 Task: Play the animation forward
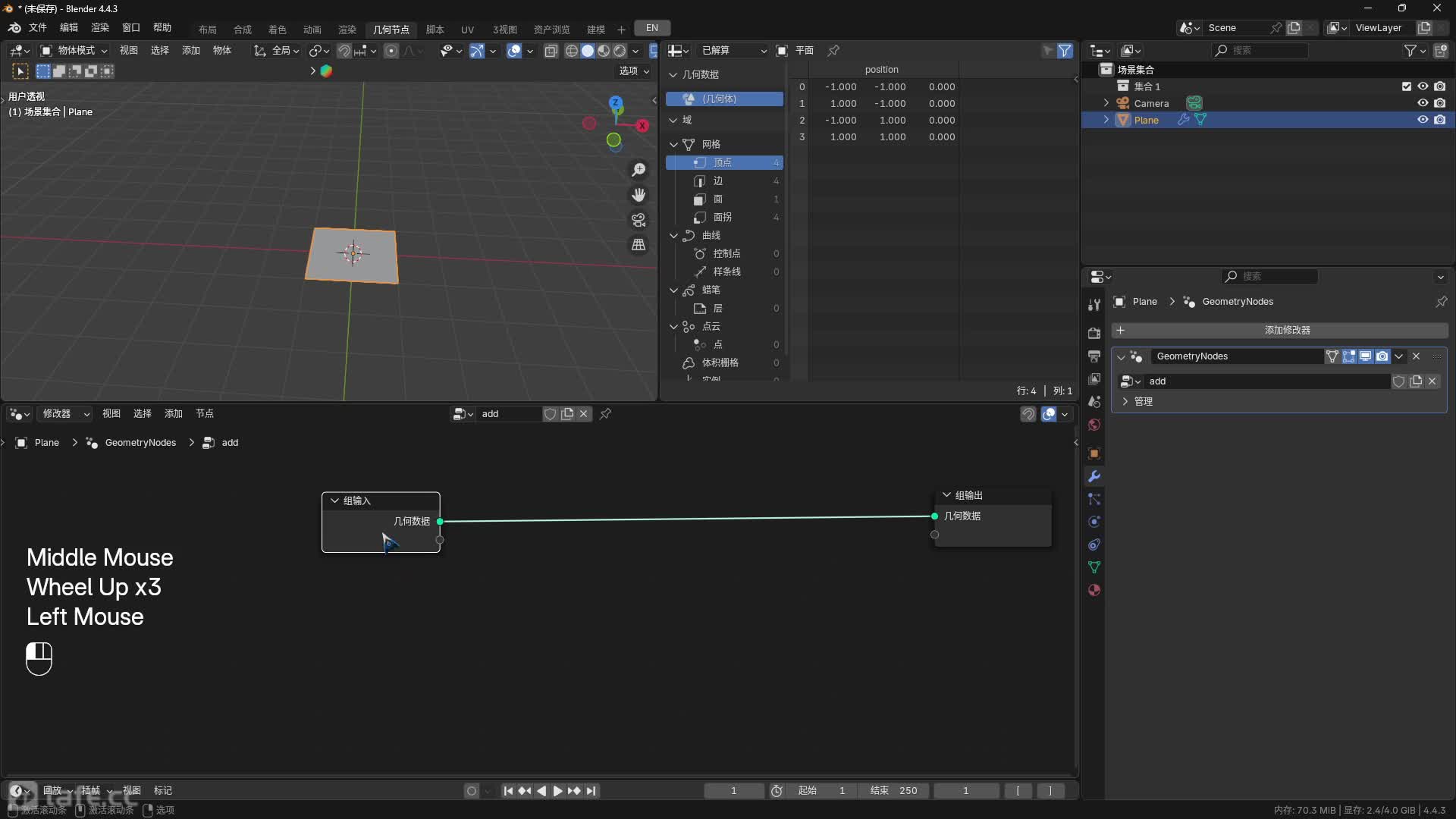tap(557, 791)
